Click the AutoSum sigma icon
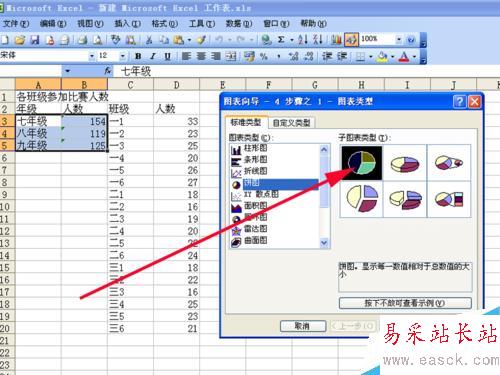 281,40
